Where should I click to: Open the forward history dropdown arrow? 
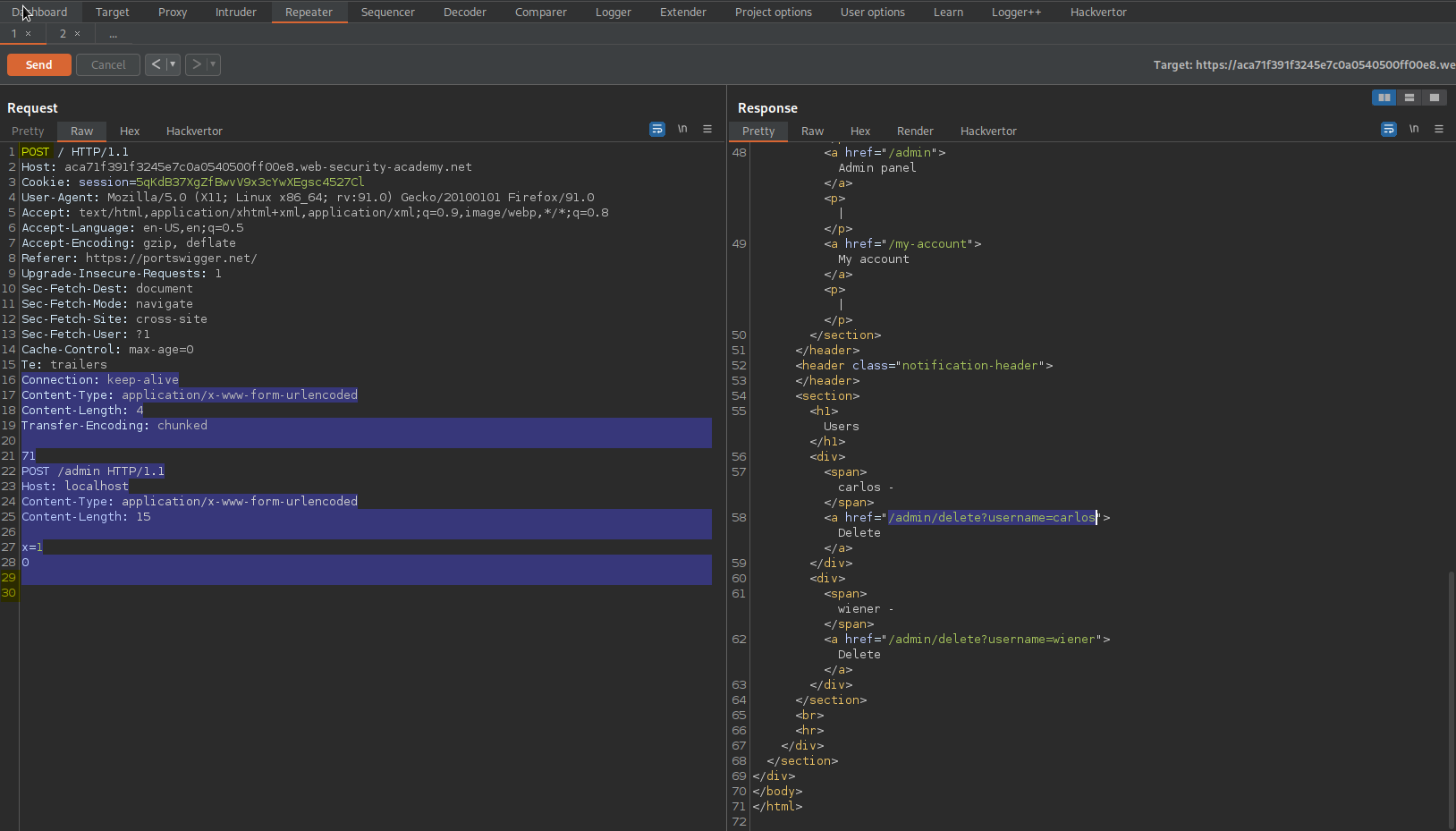point(213,64)
